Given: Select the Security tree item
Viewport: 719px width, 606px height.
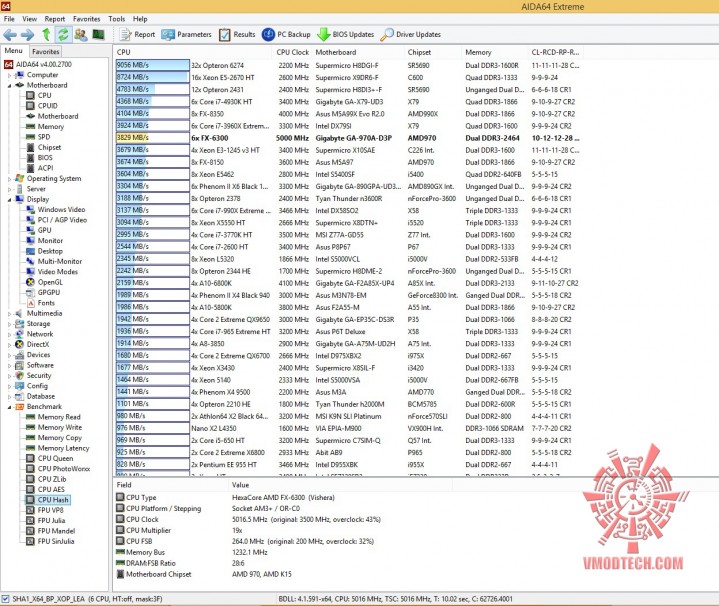Looking at the screenshot, I should point(39,375).
